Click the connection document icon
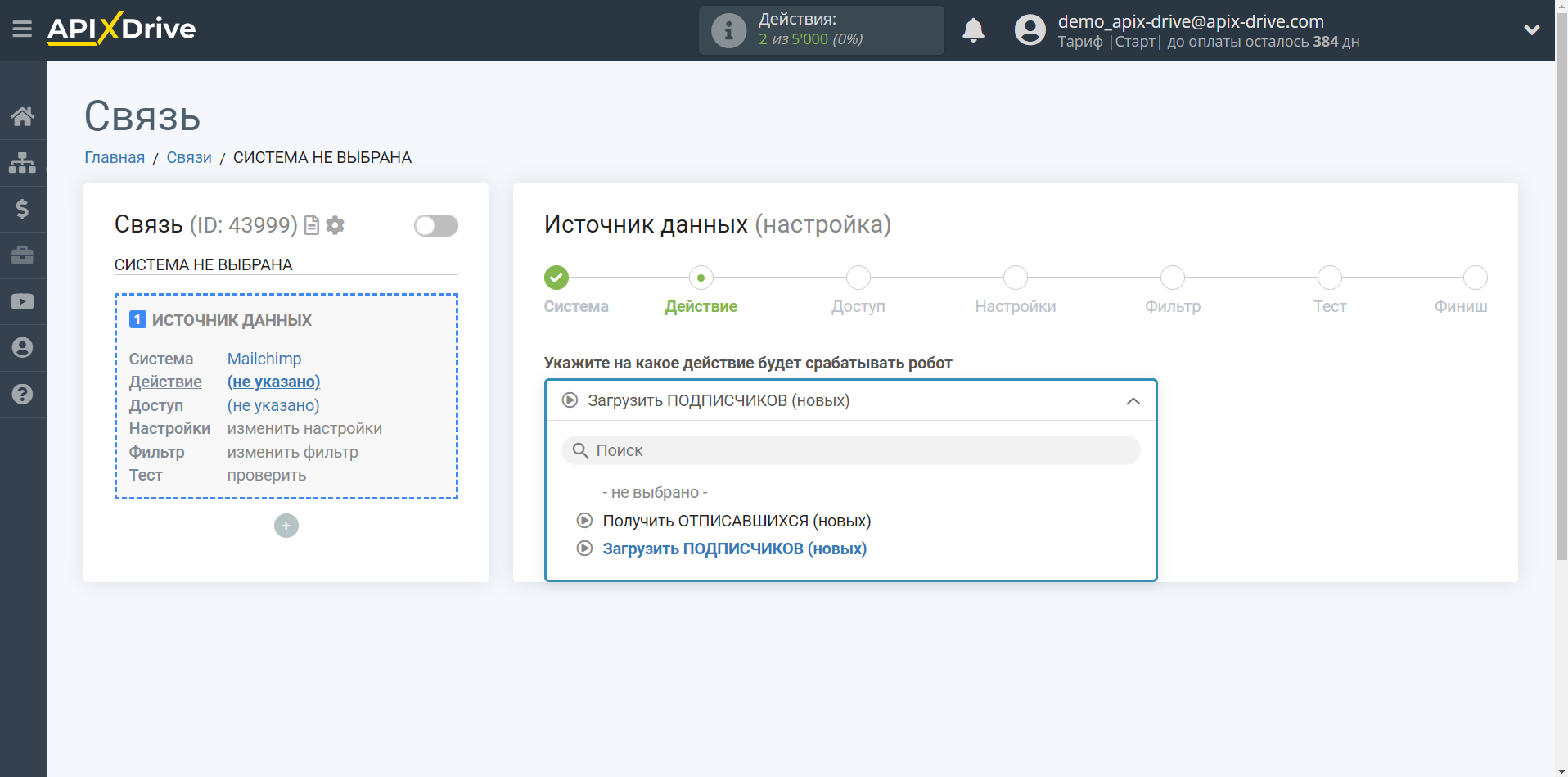Viewport: 1568px width, 777px height. point(311,225)
